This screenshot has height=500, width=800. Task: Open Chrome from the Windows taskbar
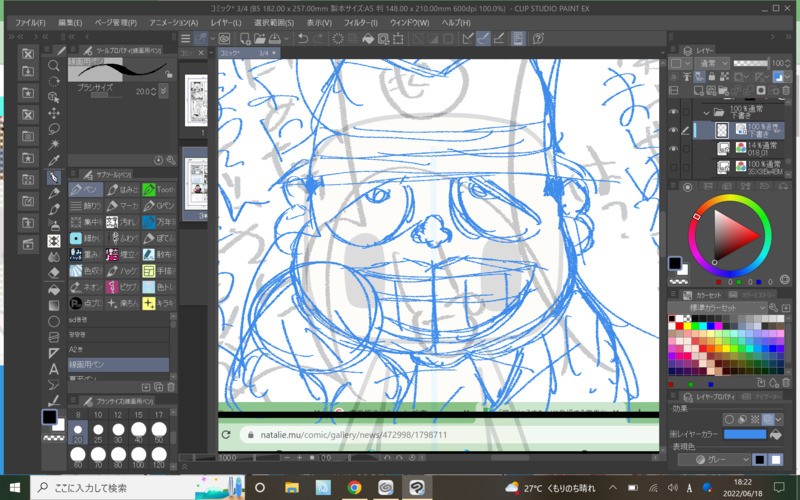[x=354, y=488]
